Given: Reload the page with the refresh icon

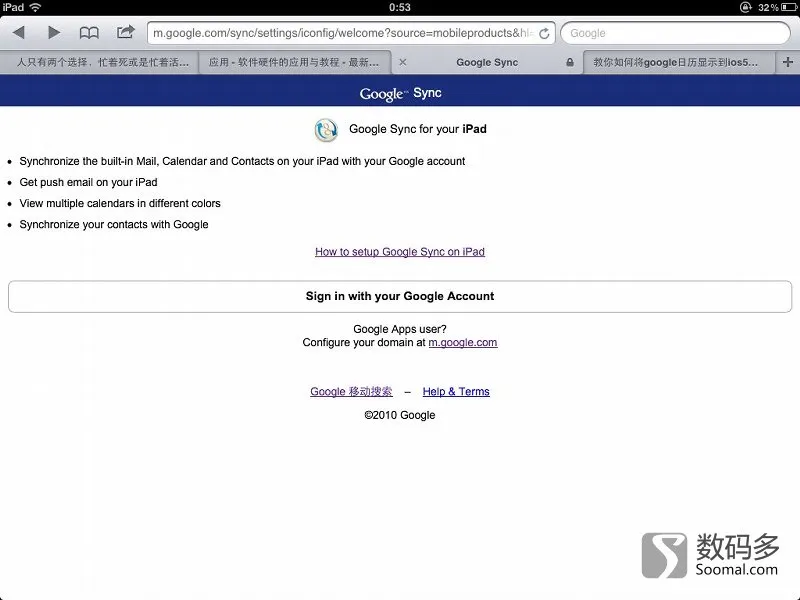Looking at the screenshot, I should tap(544, 33).
